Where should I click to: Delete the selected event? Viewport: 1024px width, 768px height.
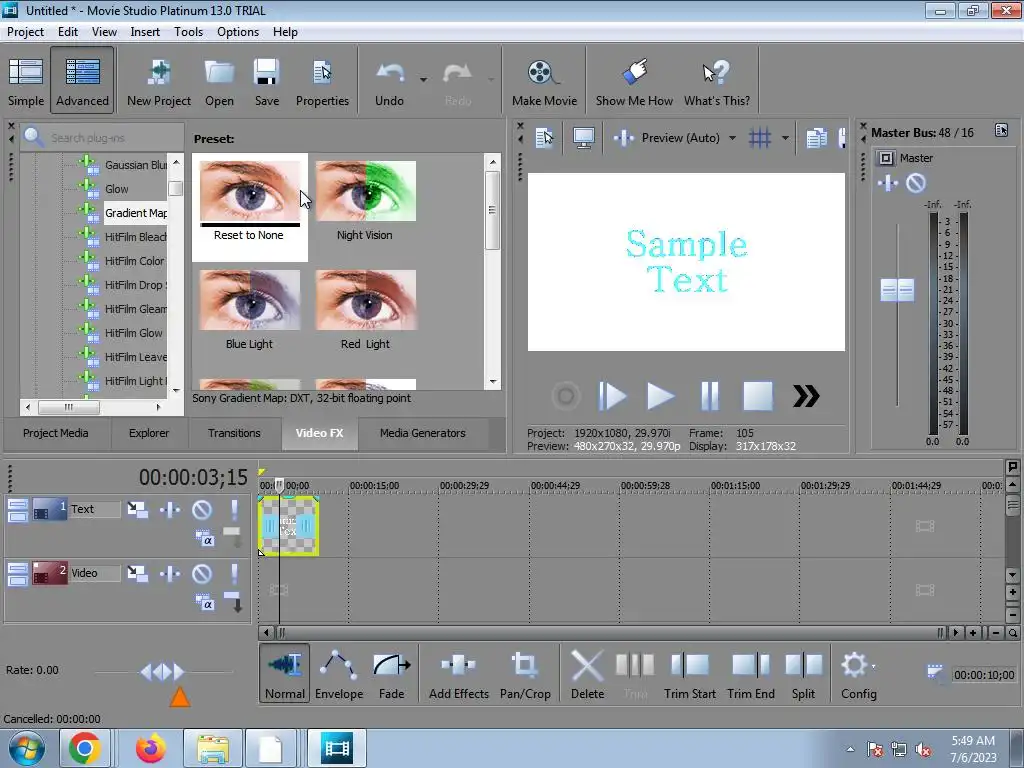click(x=587, y=675)
